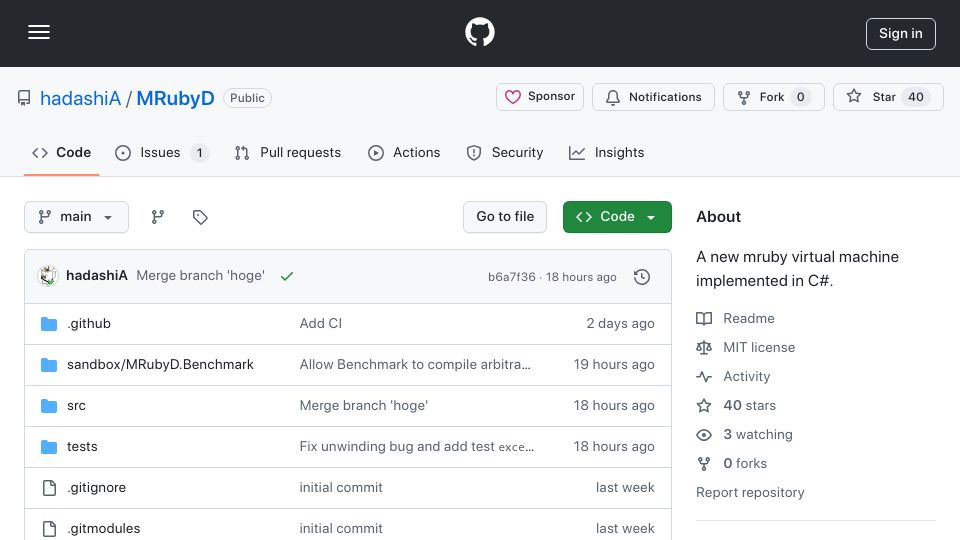
Task: Expand the green Code dropdown
Action: coord(617,217)
